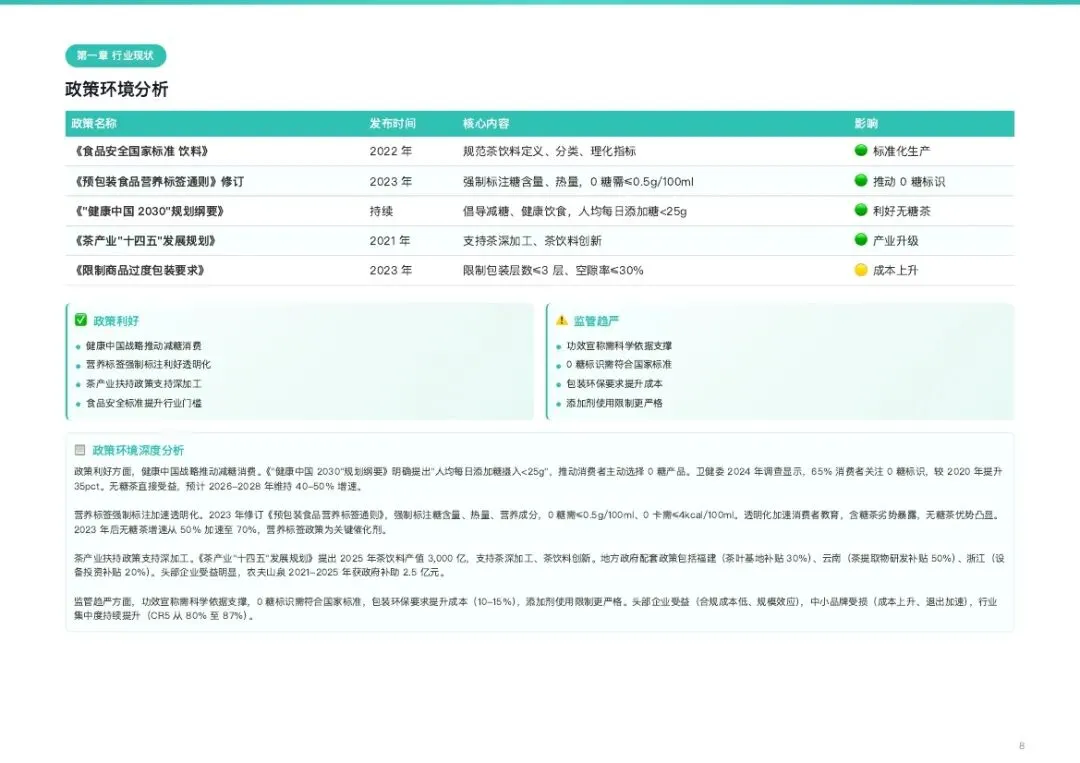
Task: Click 规范茶饮料定义、分类、理化指标 cell
Action: point(549,151)
